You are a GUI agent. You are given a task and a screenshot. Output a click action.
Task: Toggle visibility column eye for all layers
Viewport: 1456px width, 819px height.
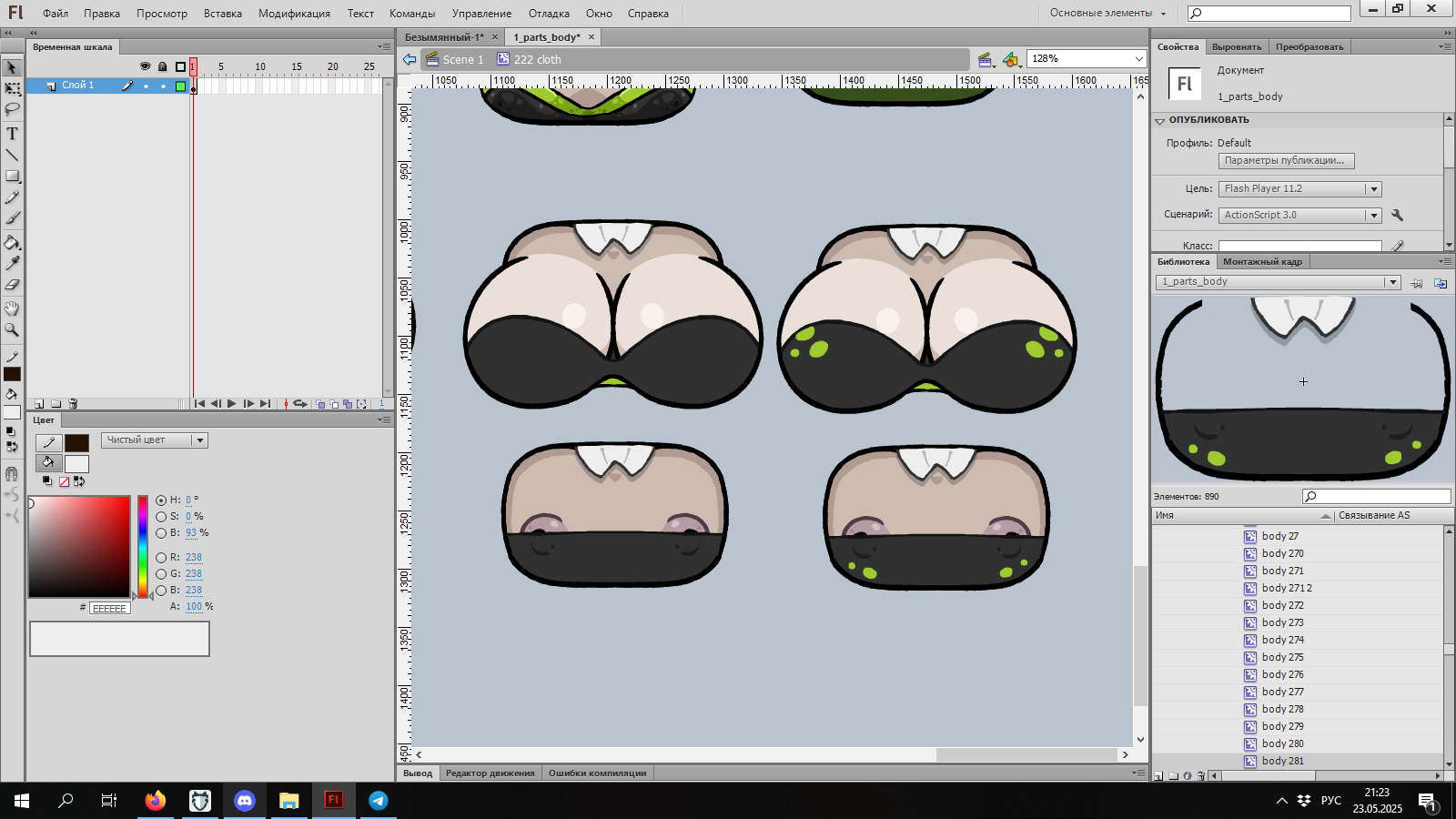click(145, 66)
